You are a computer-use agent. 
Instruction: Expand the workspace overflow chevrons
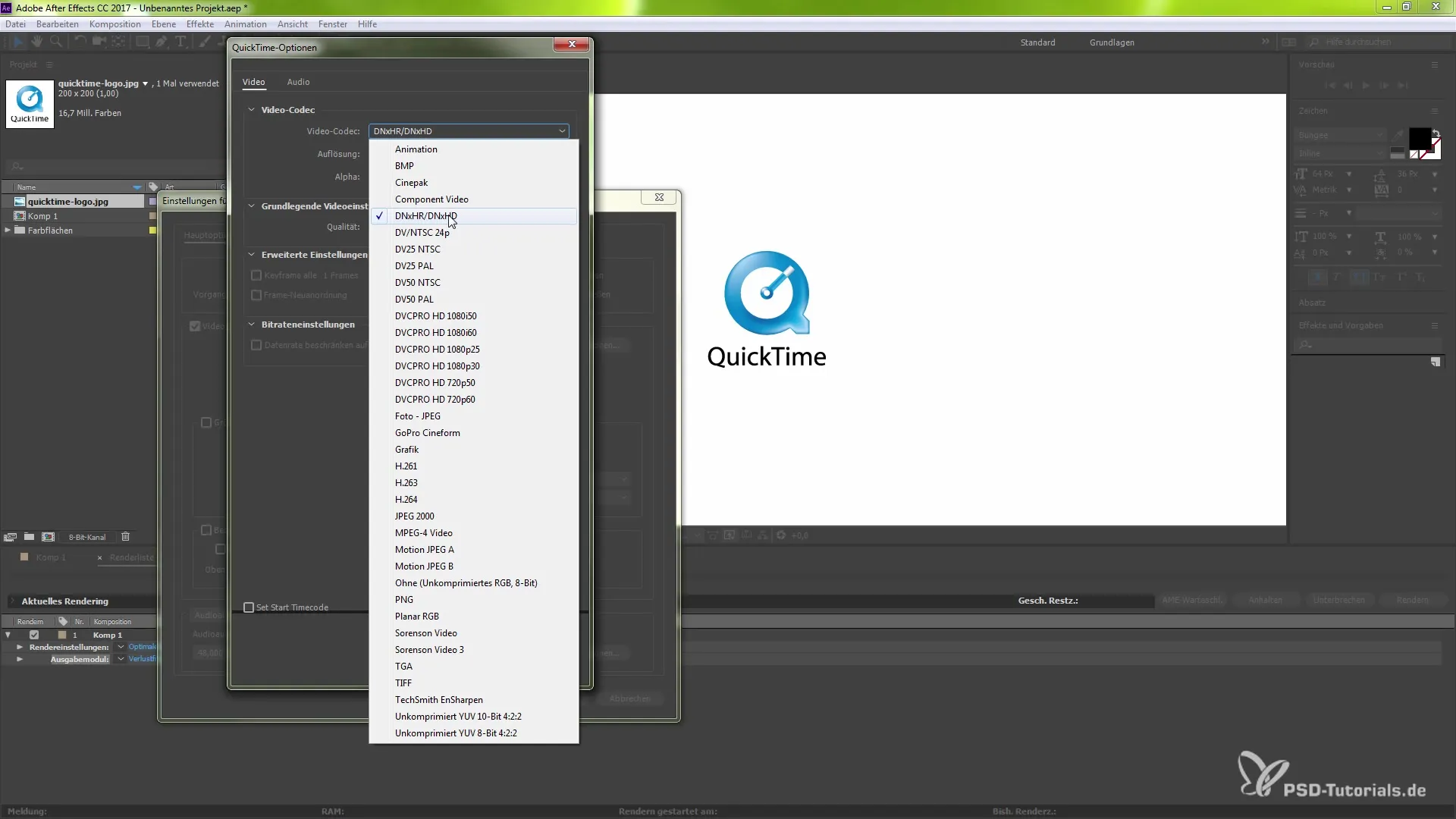tap(1266, 42)
